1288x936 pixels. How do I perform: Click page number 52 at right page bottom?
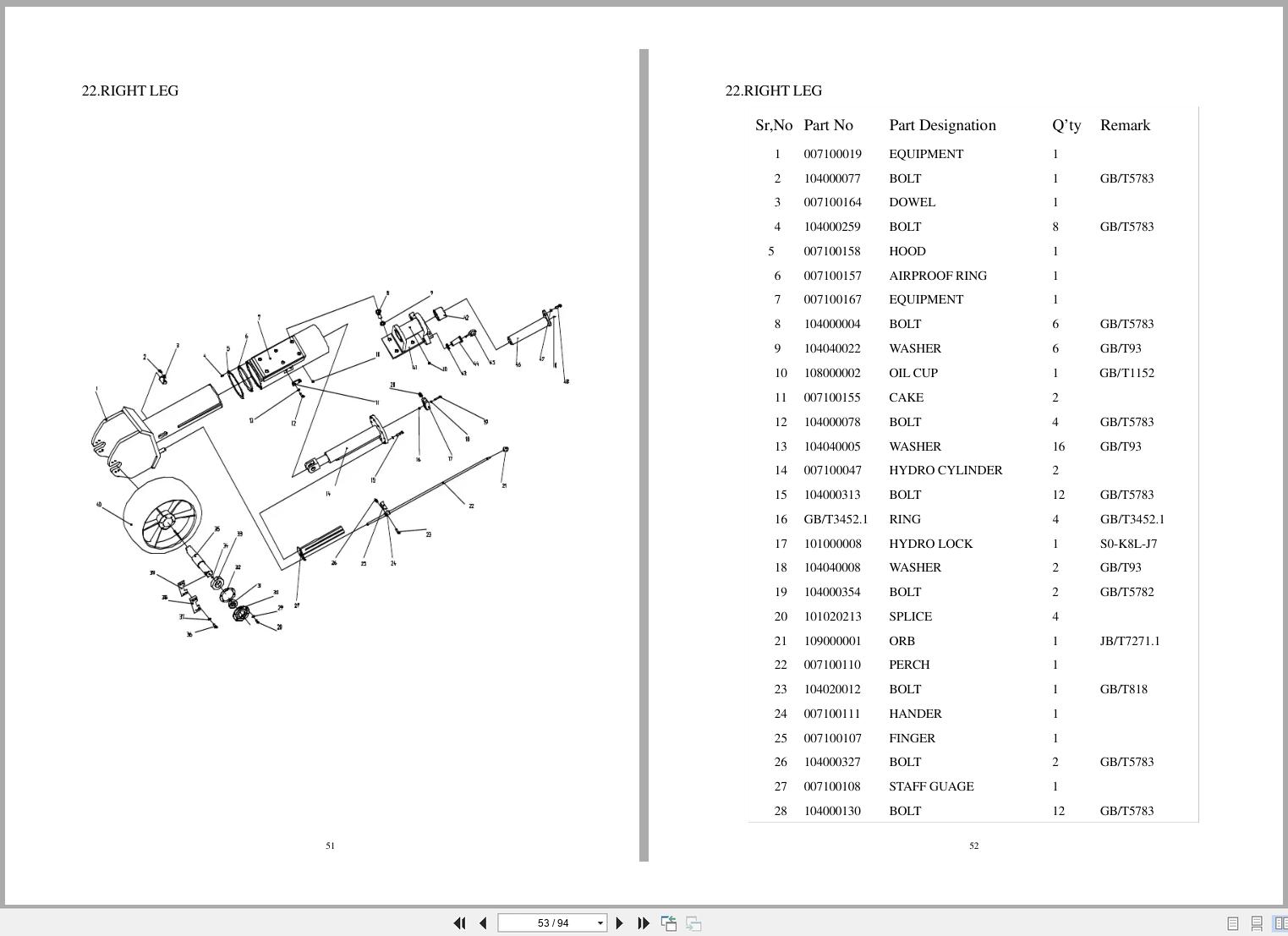click(974, 846)
